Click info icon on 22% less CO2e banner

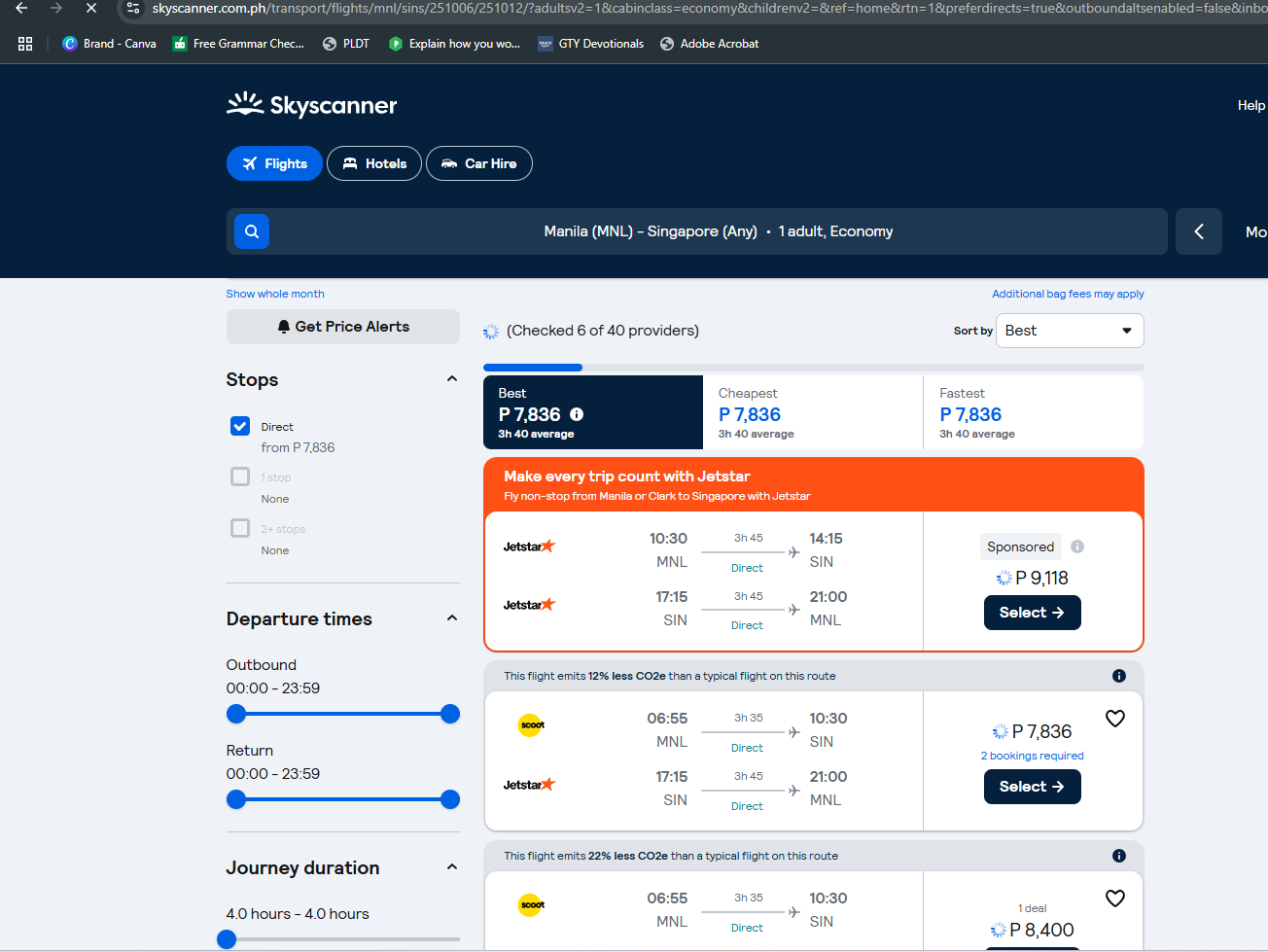1119,856
